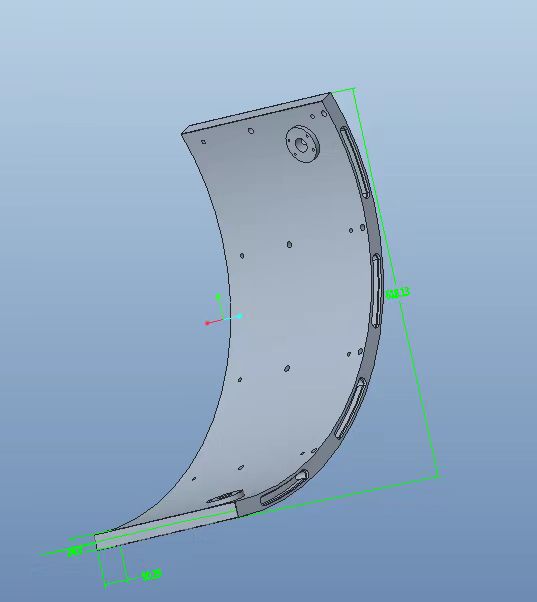537x602 pixels.
Task: Select the third slot on curved outer edge
Action: click(x=350, y=408)
